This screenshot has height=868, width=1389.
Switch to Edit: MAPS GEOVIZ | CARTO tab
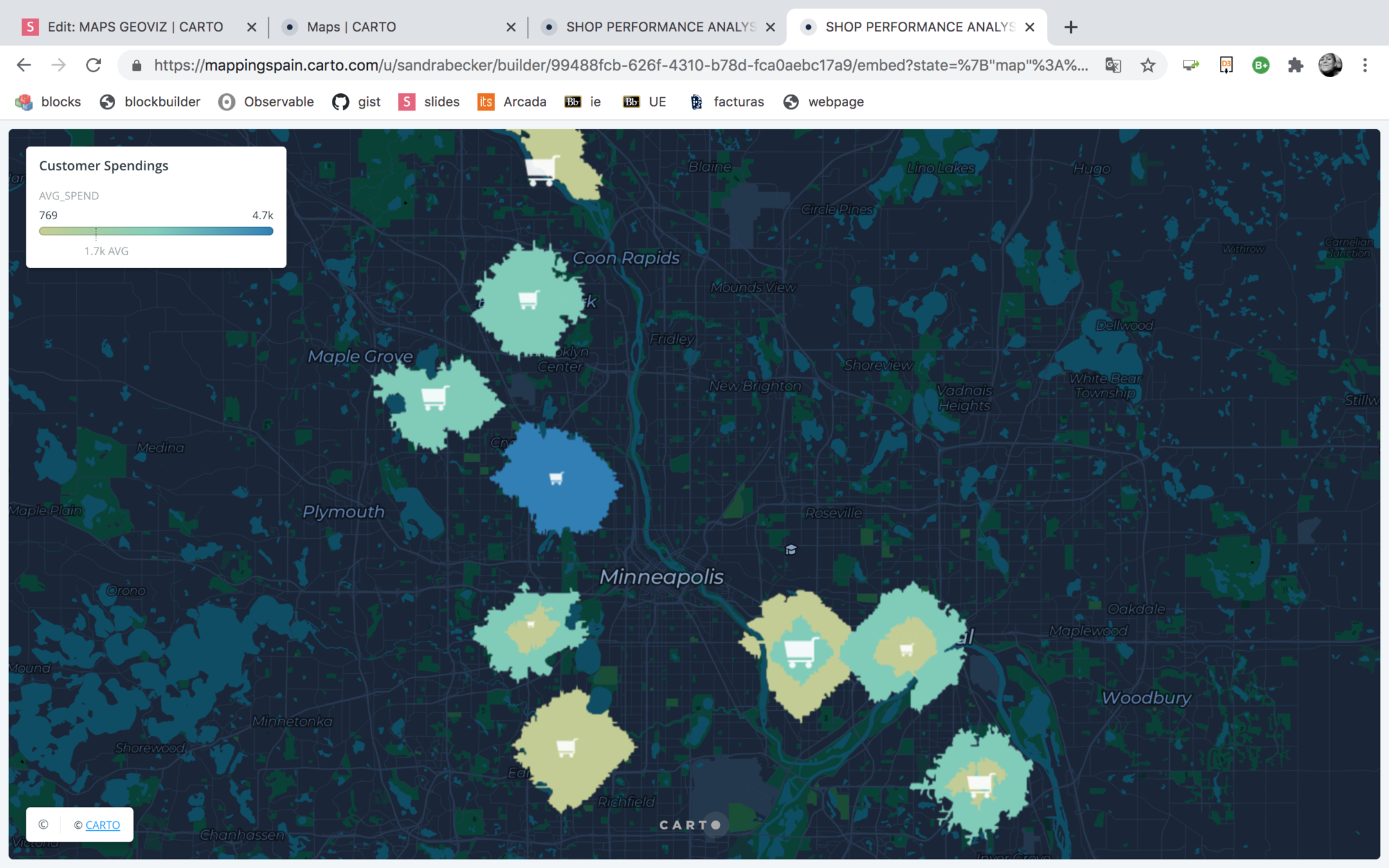[135, 27]
